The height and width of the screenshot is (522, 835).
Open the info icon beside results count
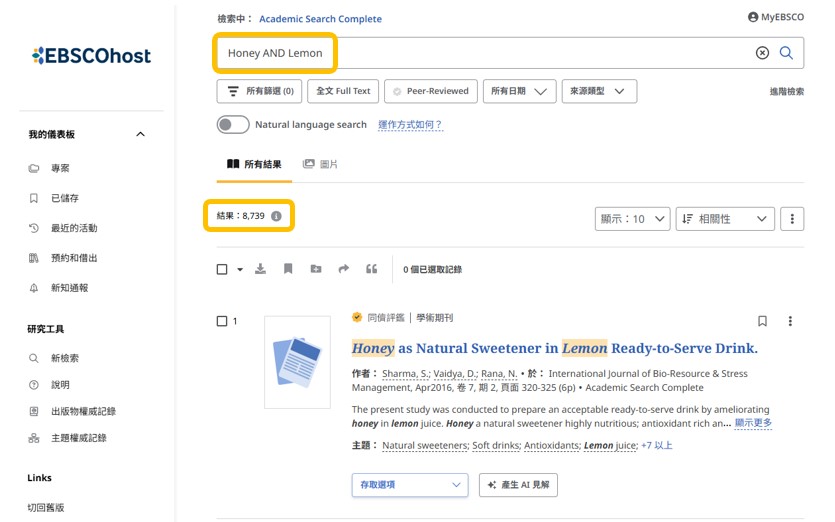[x=276, y=216]
